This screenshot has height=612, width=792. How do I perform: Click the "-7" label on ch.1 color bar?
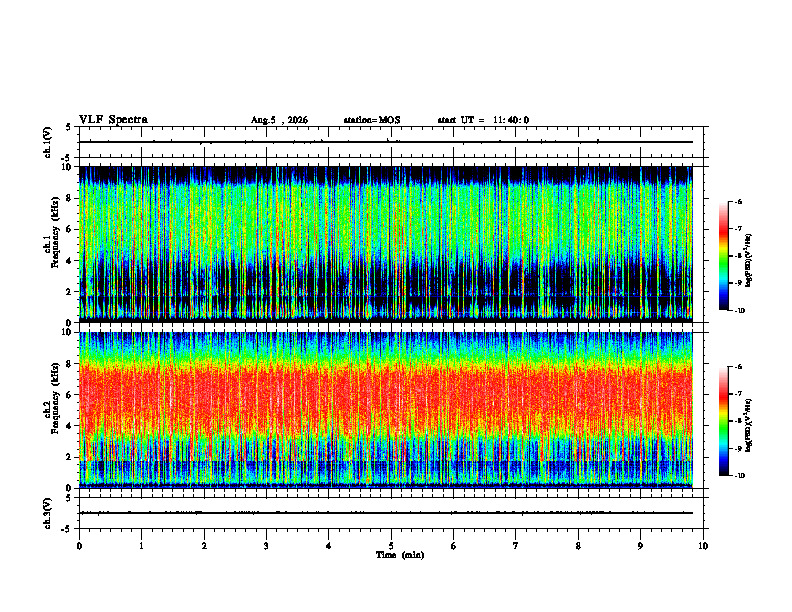(738, 229)
